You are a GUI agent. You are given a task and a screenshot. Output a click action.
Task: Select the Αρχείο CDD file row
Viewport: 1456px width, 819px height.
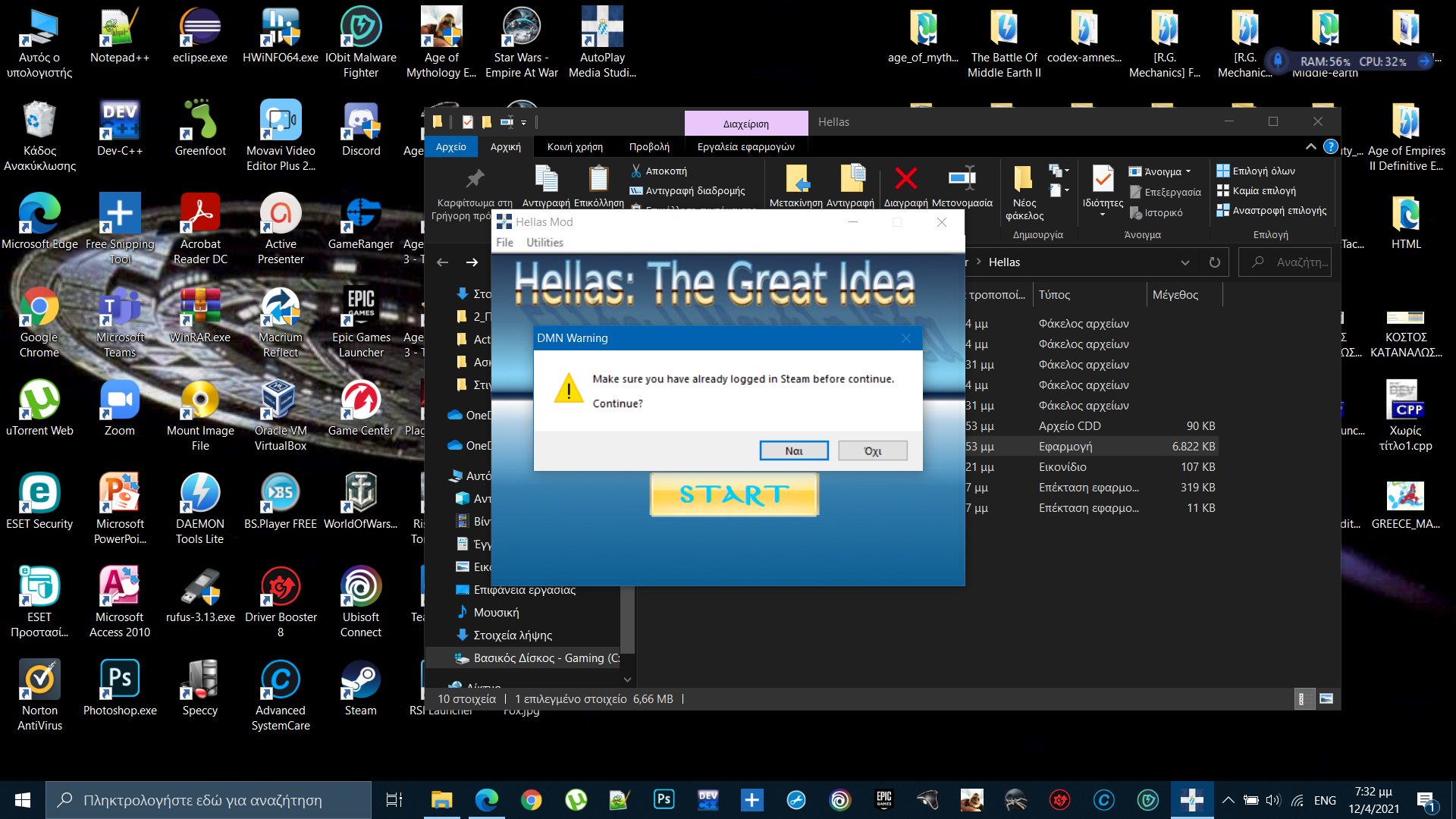point(1090,426)
